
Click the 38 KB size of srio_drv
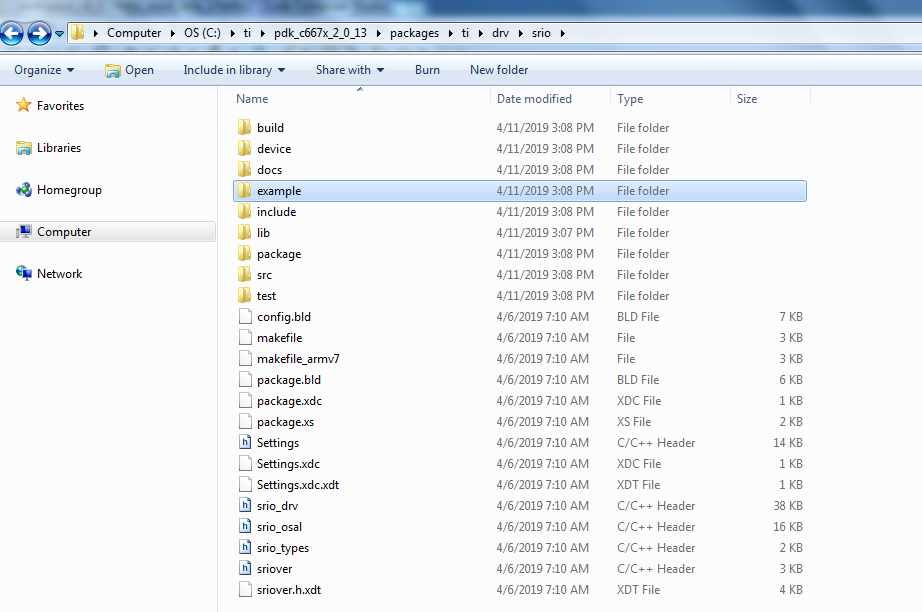(x=788, y=506)
